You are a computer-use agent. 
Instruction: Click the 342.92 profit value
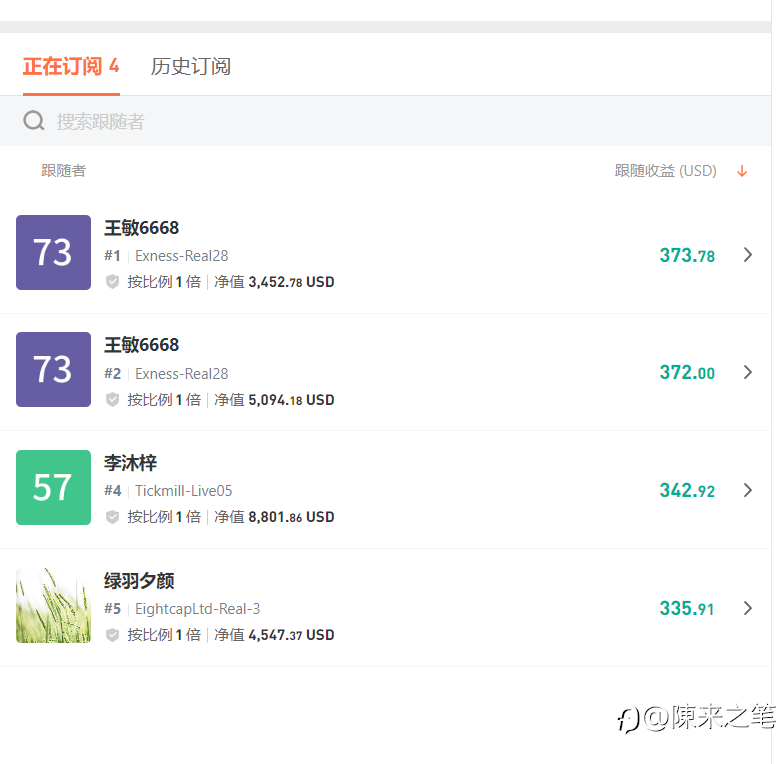pos(687,490)
